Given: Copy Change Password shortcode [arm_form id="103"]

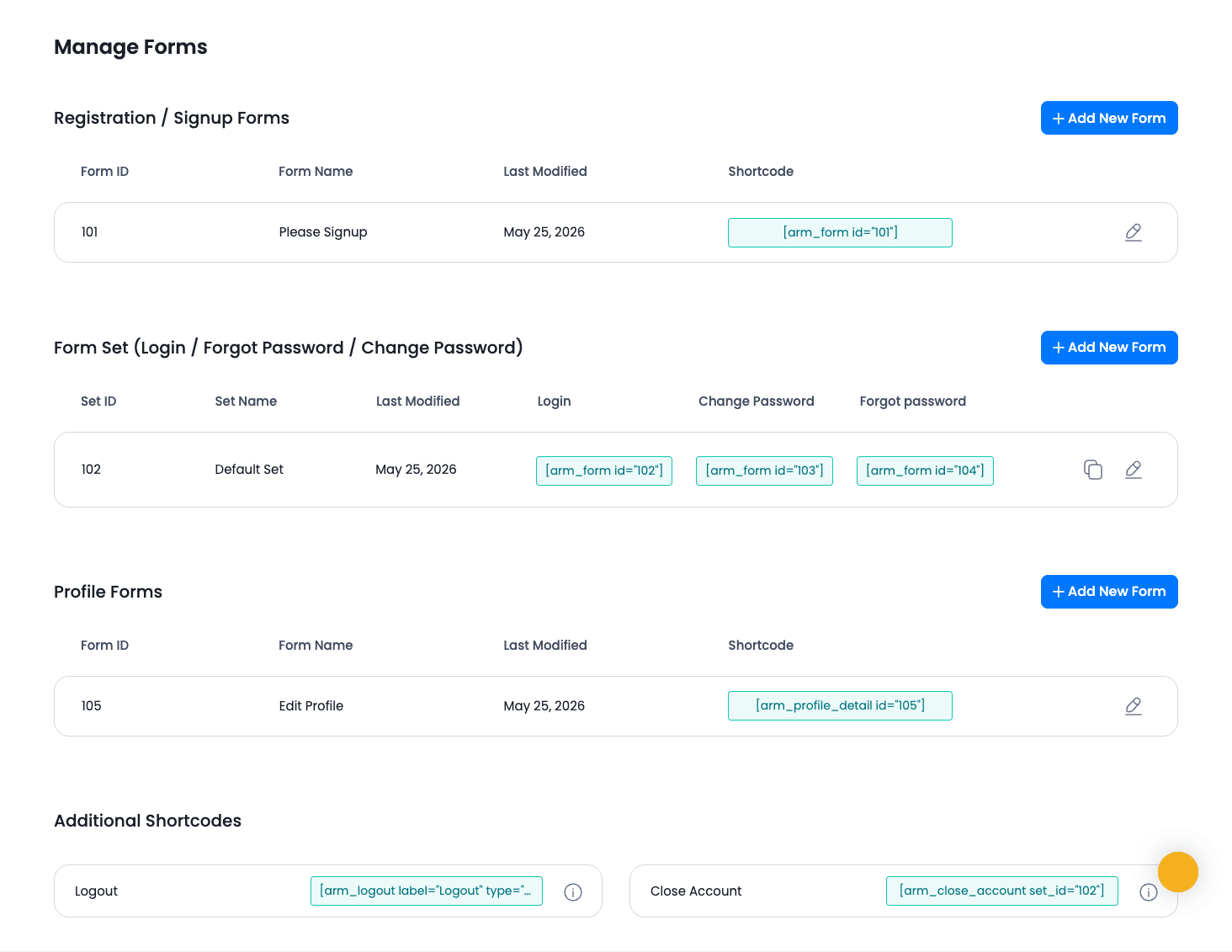Looking at the screenshot, I should [764, 471].
